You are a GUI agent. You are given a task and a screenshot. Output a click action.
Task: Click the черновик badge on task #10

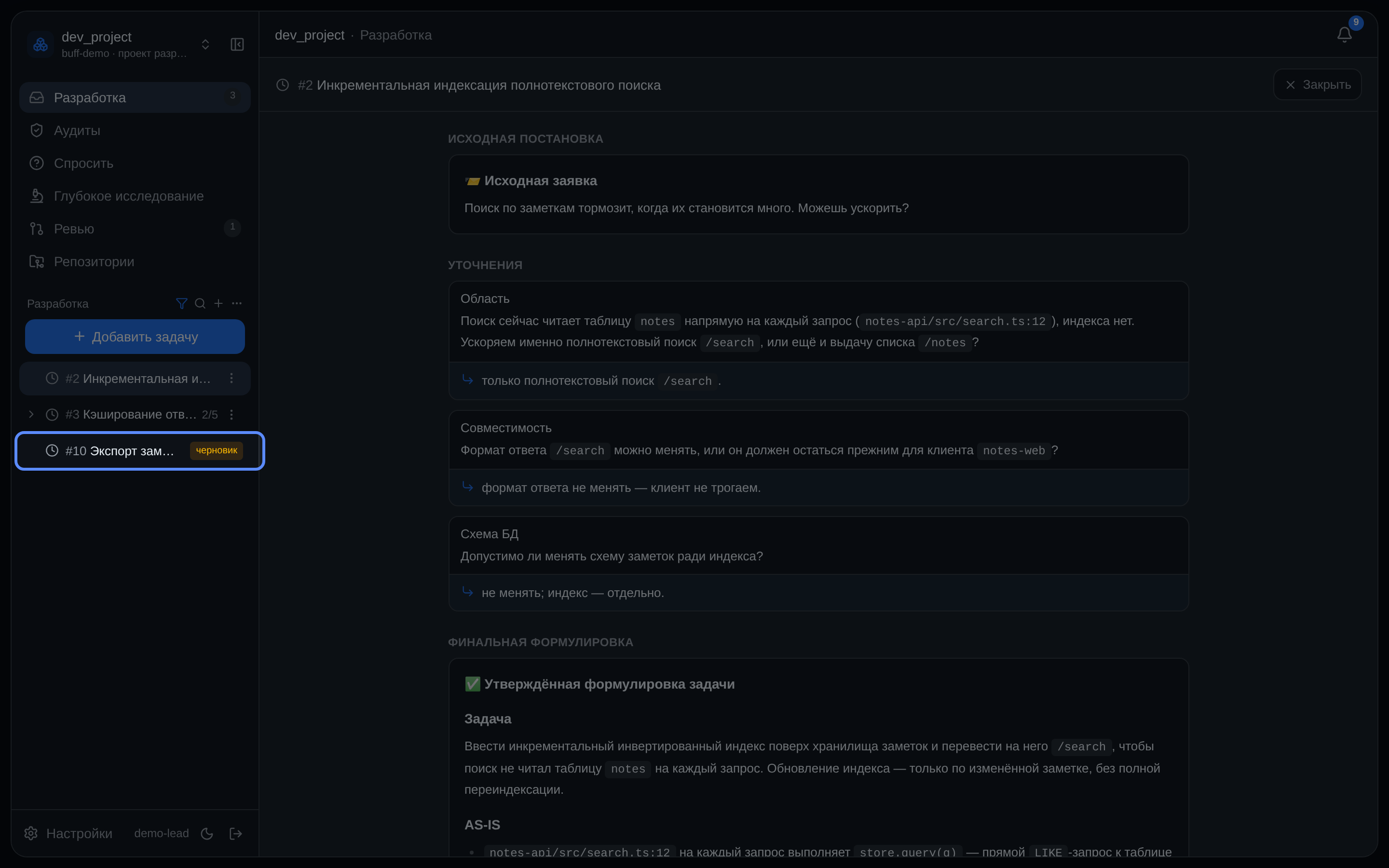(217, 451)
